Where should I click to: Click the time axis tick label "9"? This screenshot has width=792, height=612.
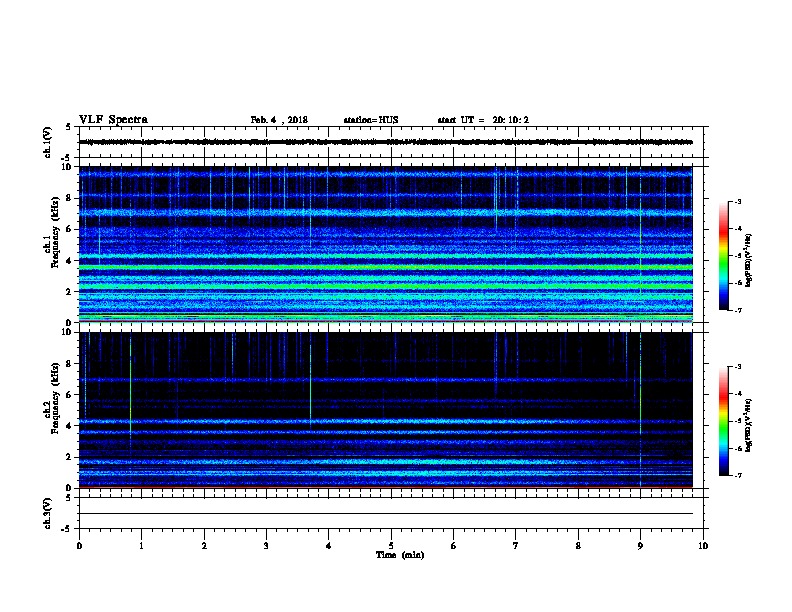point(640,545)
